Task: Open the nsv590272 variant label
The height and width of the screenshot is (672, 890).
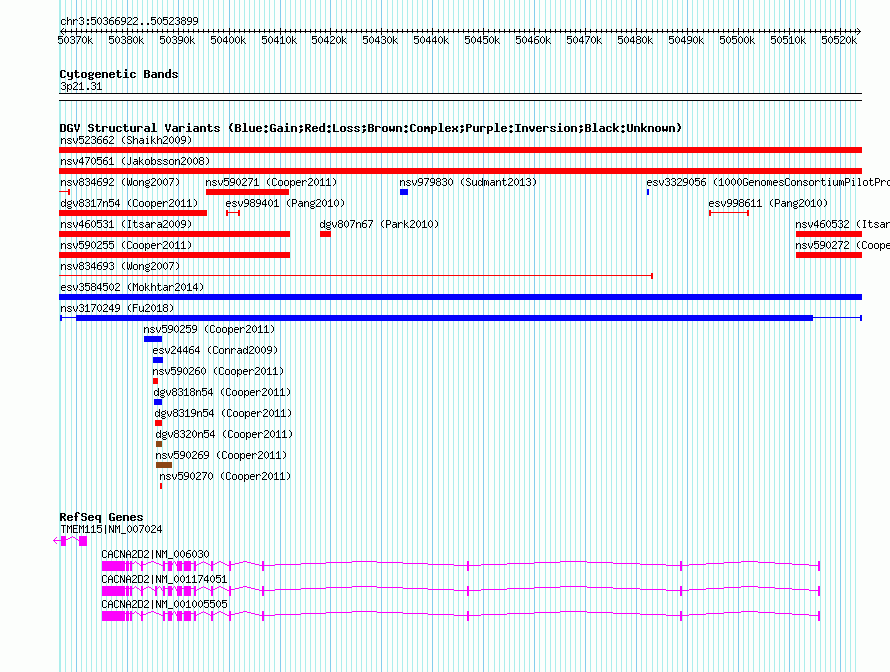Action: click(842, 245)
